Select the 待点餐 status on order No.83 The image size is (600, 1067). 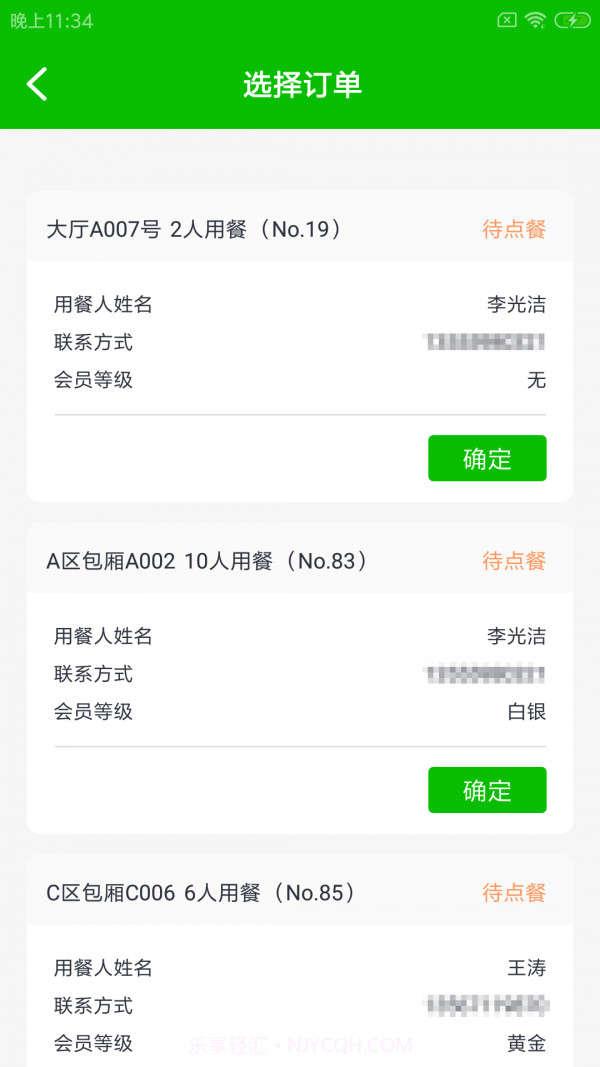(512, 561)
